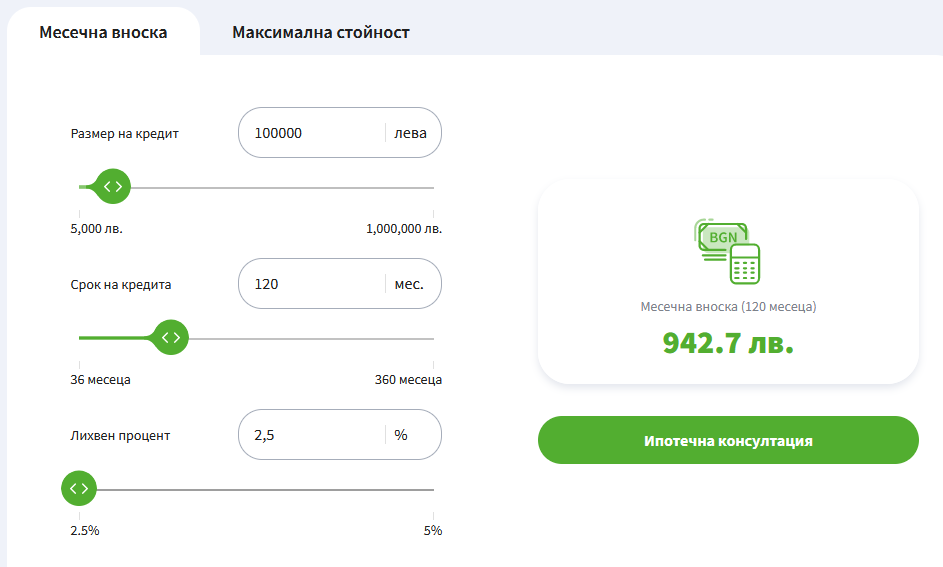
Task: Open the Максимална стойност tab
Action: click(x=321, y=32)
